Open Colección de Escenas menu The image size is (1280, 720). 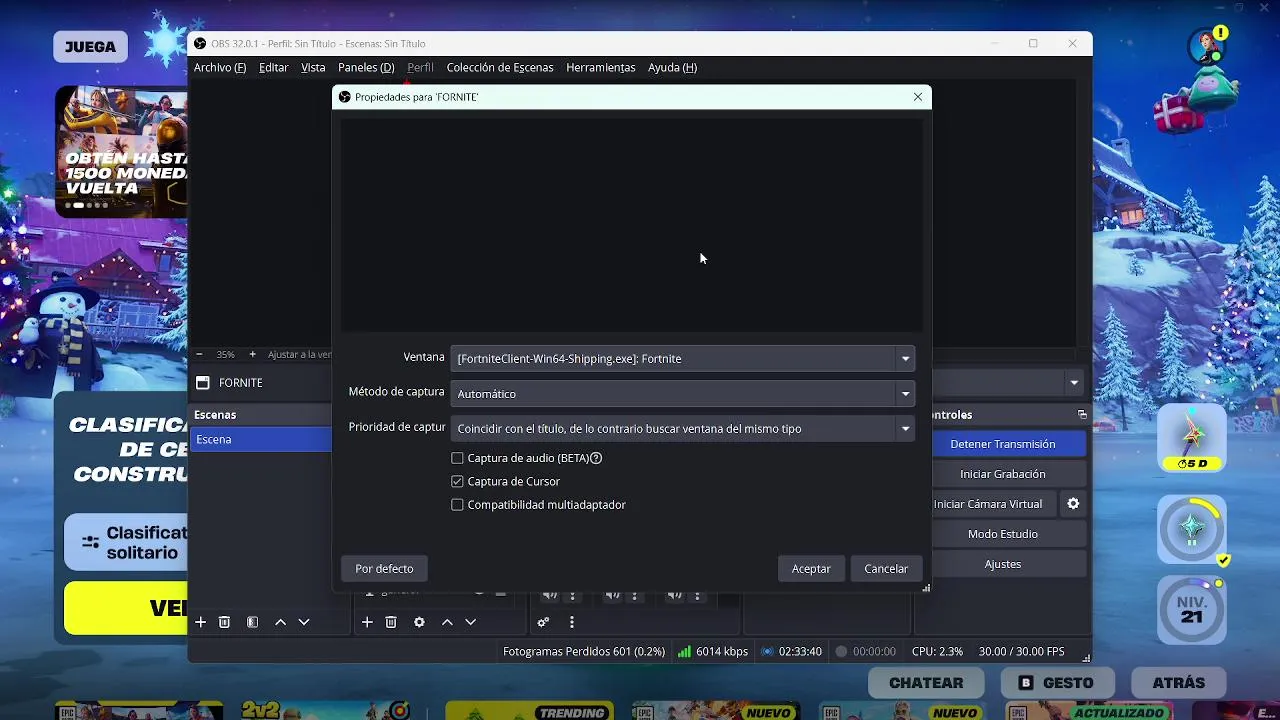pyautogui.click(x=500, y=67)
